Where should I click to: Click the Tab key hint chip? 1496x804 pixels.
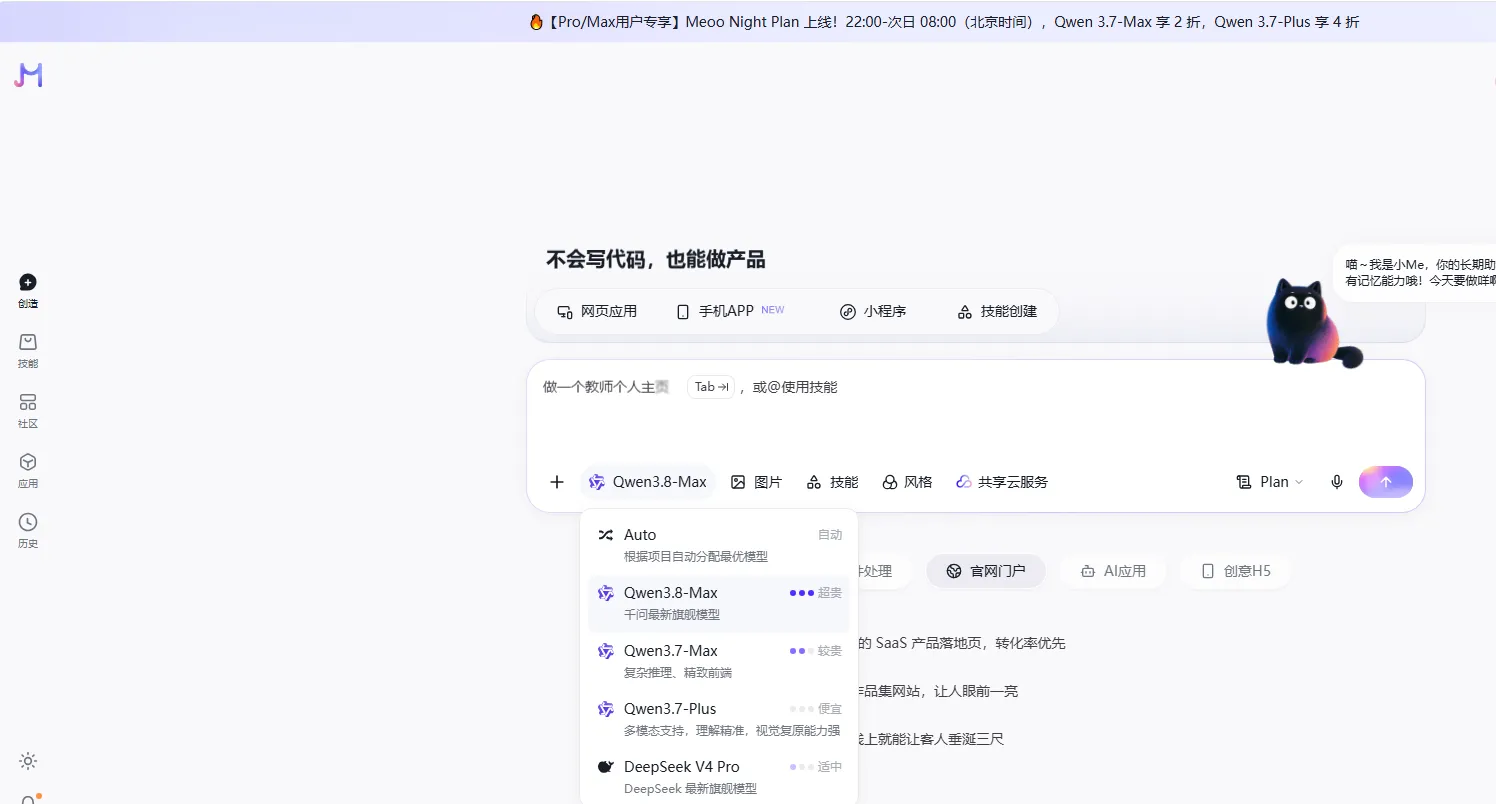[x=711, y=387]
